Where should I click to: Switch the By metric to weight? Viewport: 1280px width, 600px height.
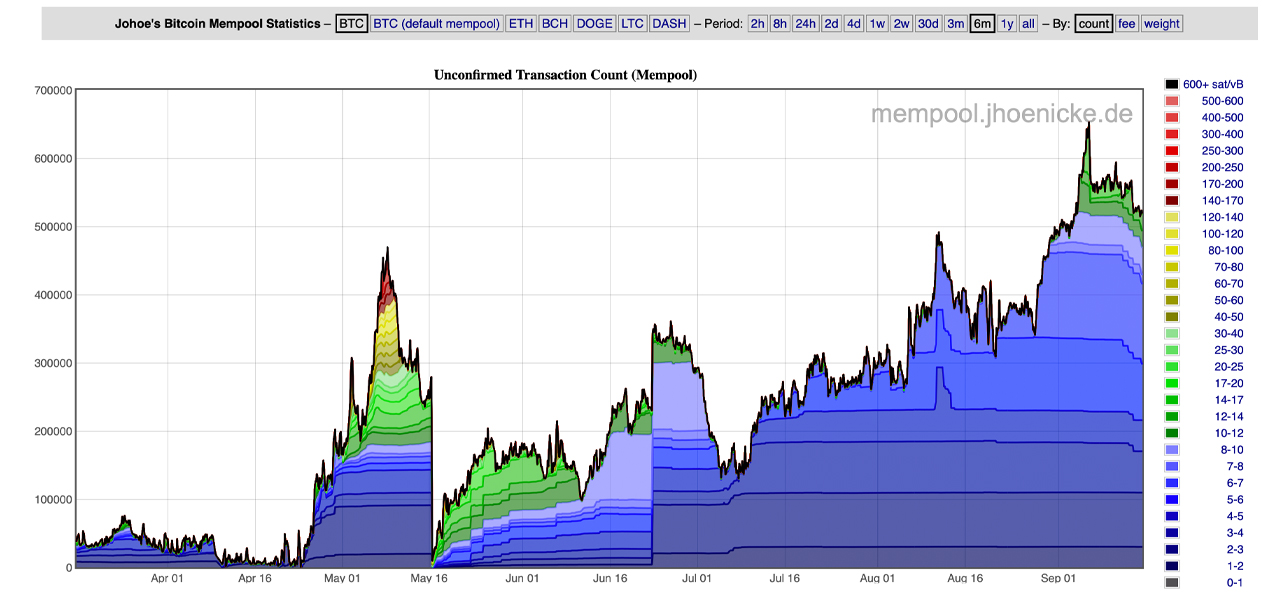(x=1161, y=22)
